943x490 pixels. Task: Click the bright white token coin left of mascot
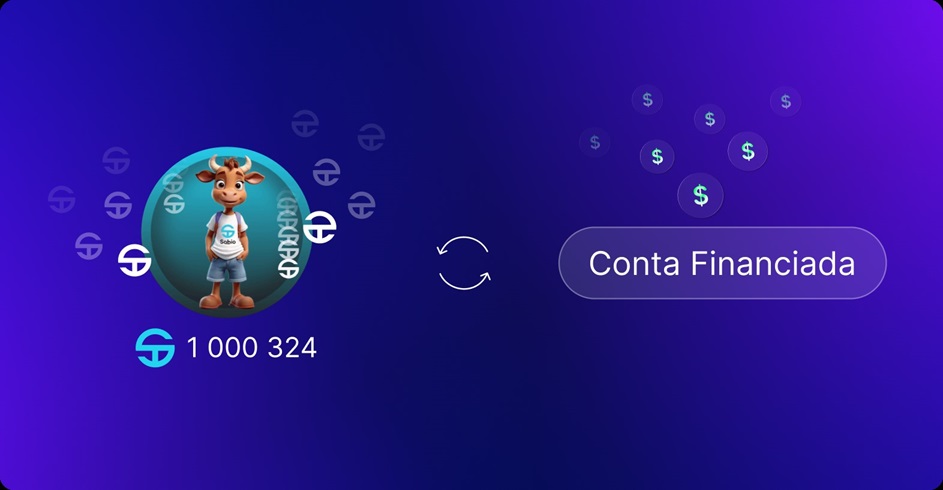click(x=134, y=260)
